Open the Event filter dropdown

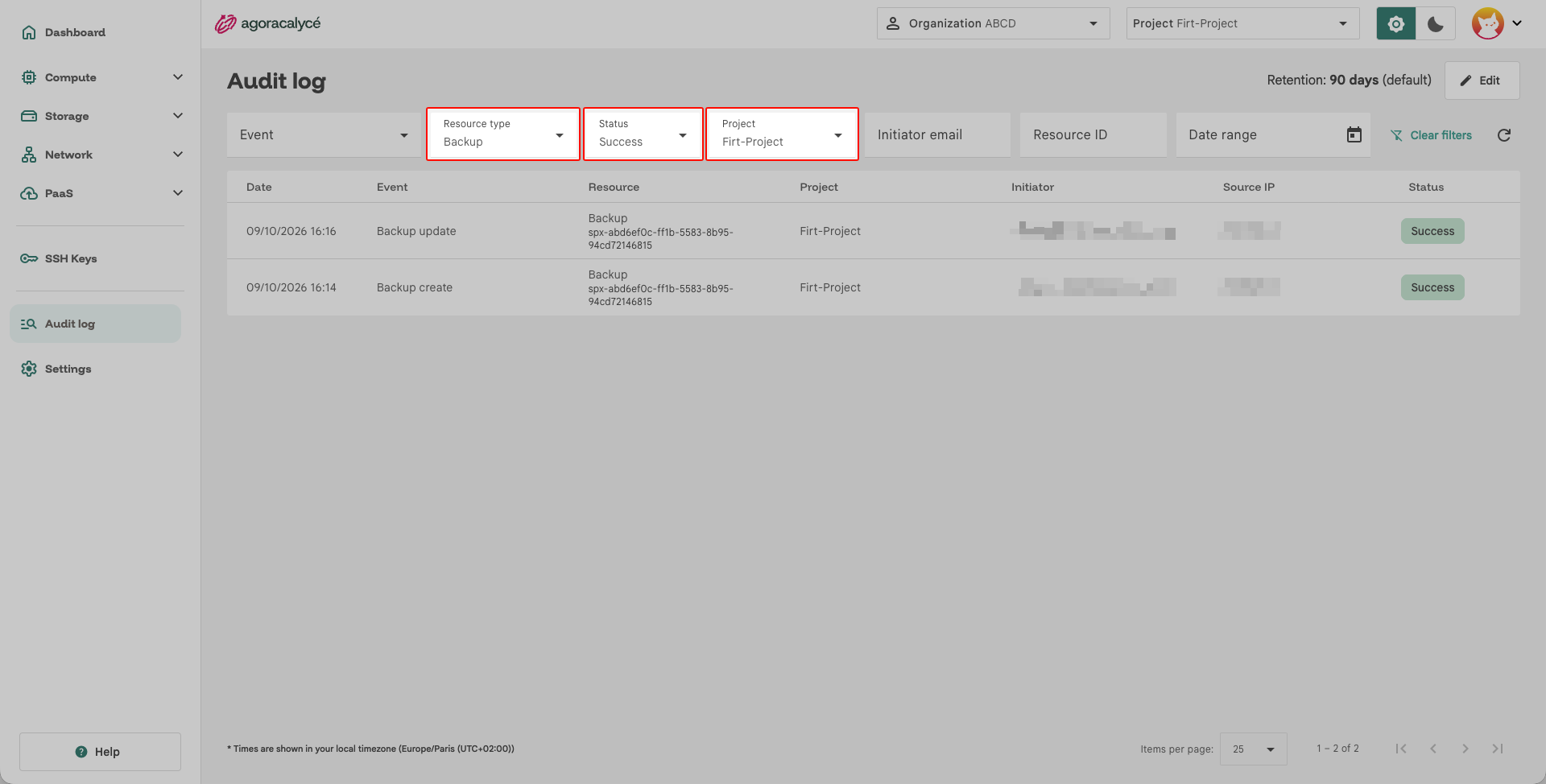click(x=324, y=134)
